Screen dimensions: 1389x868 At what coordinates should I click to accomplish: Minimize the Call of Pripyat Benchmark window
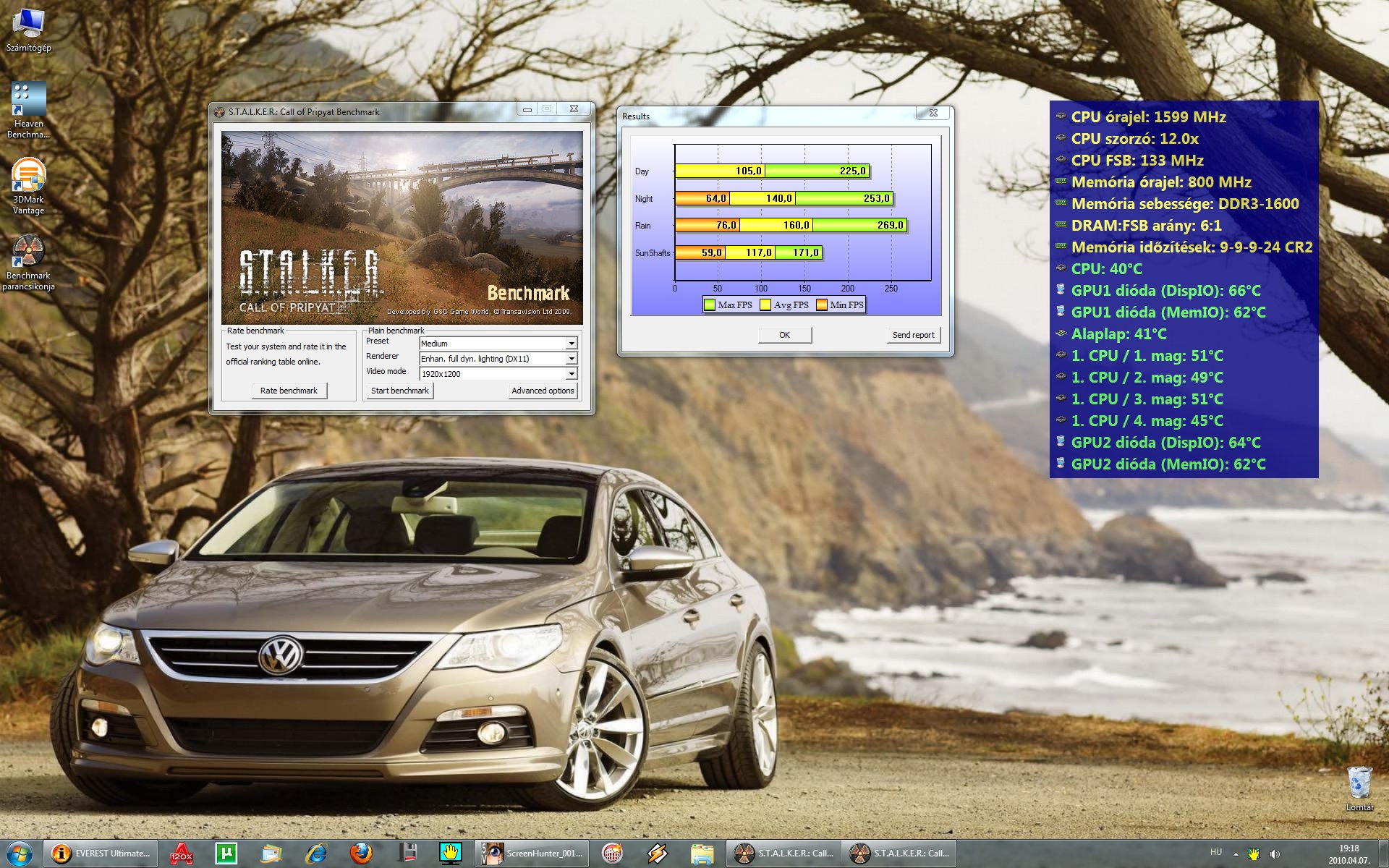tap(527, 109)
